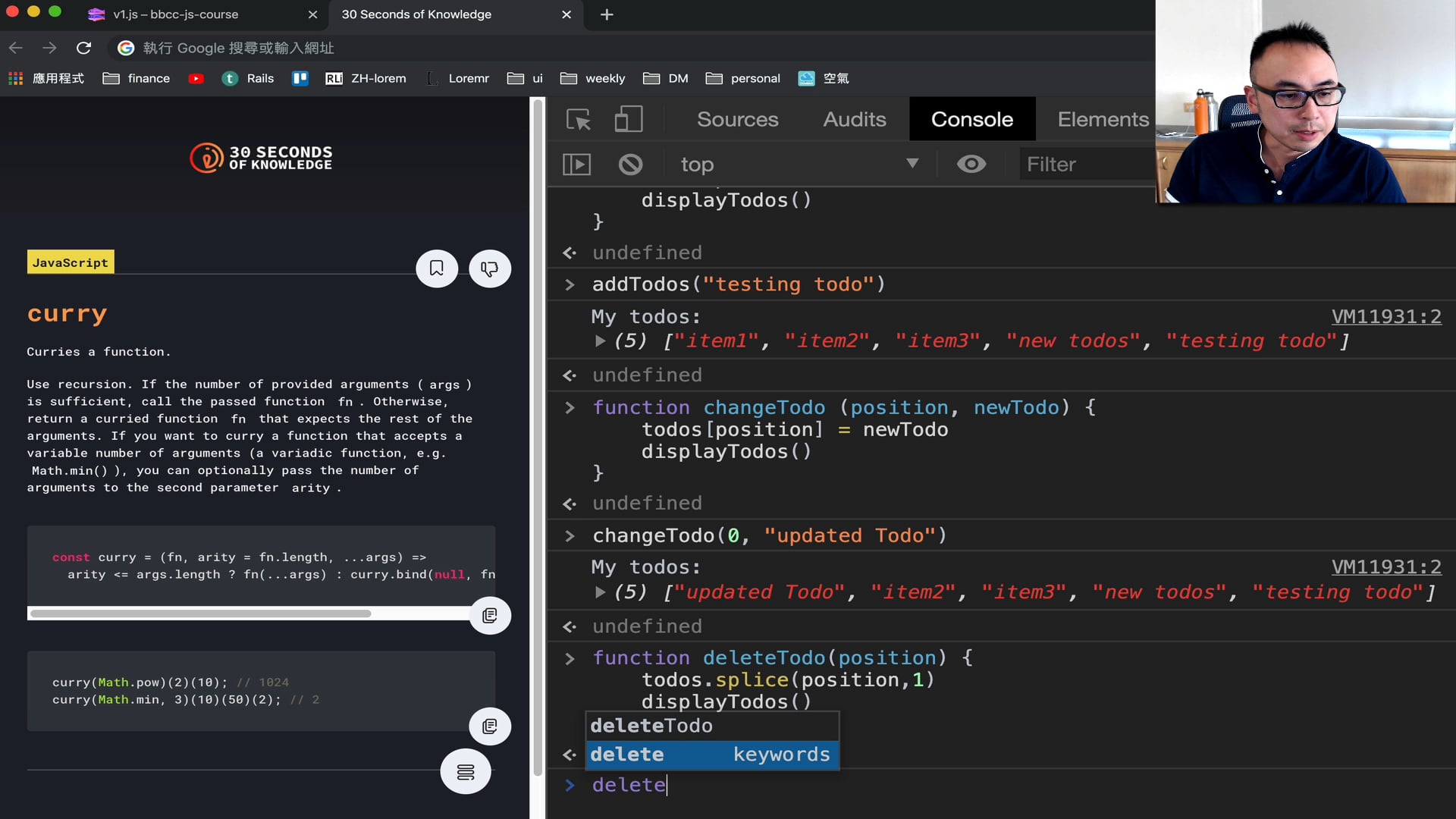The image size is (1456, 819).
Task: Open VM11931:2 source link beside updated Todo
Action: (1385, 567)
